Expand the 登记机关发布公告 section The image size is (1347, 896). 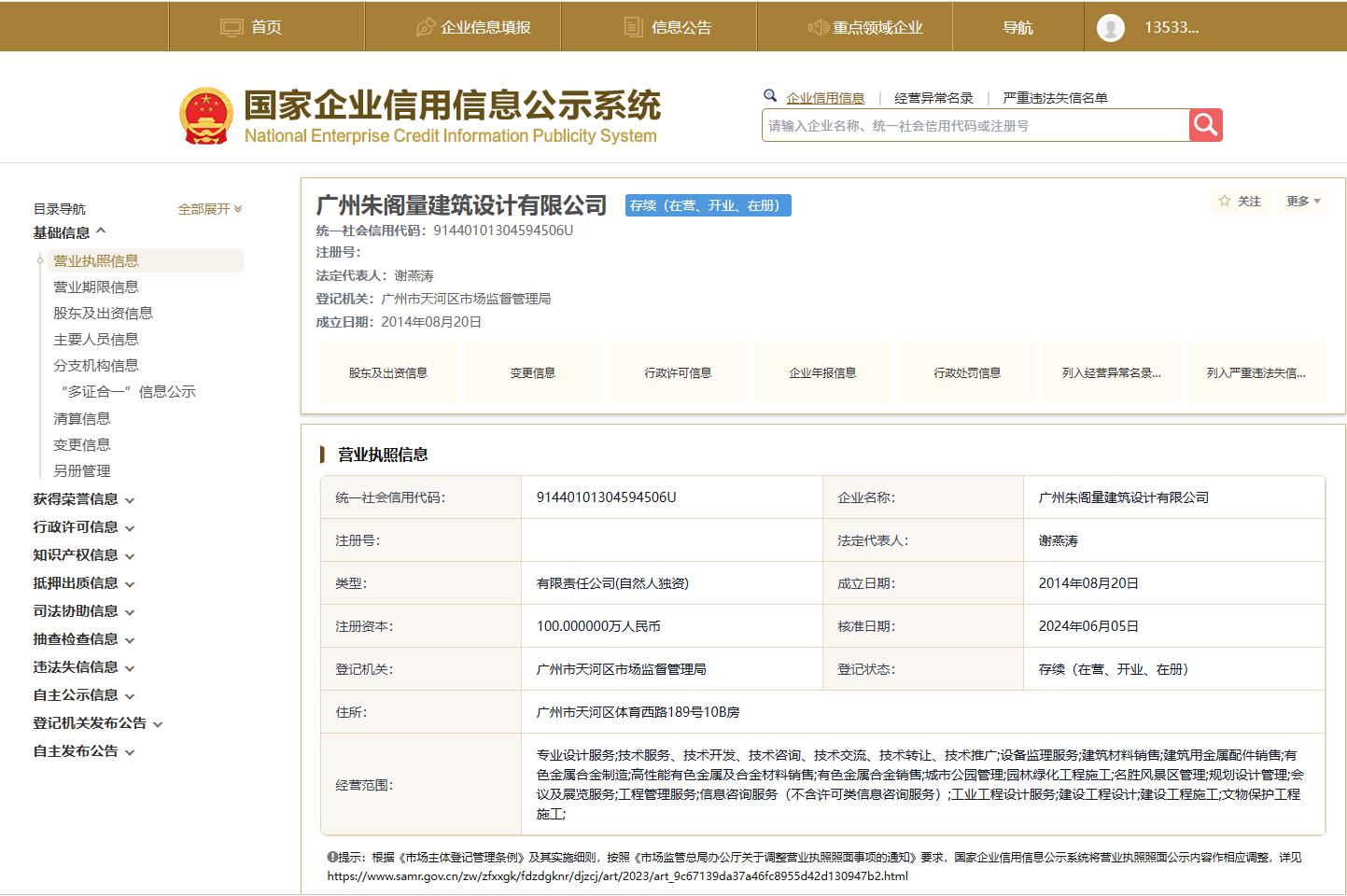(x=98, y=723)
